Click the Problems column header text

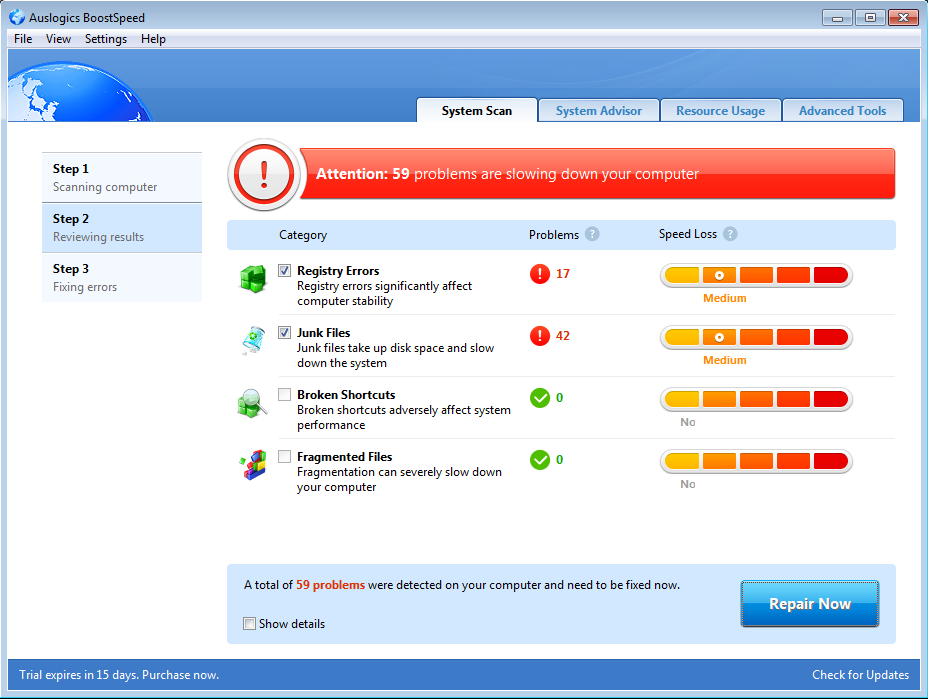(x=554, y=234)
